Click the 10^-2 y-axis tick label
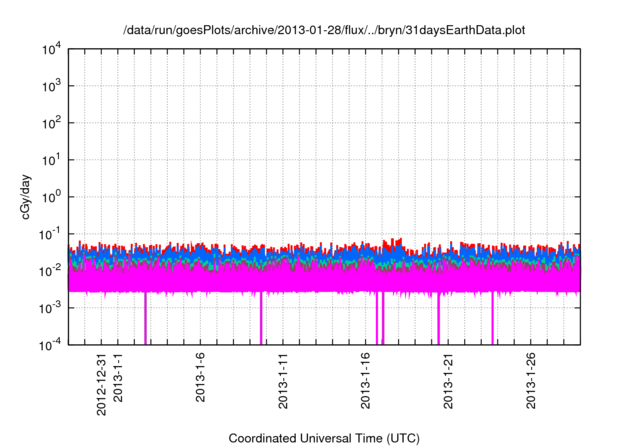640x448 pixels. (50, 271)
